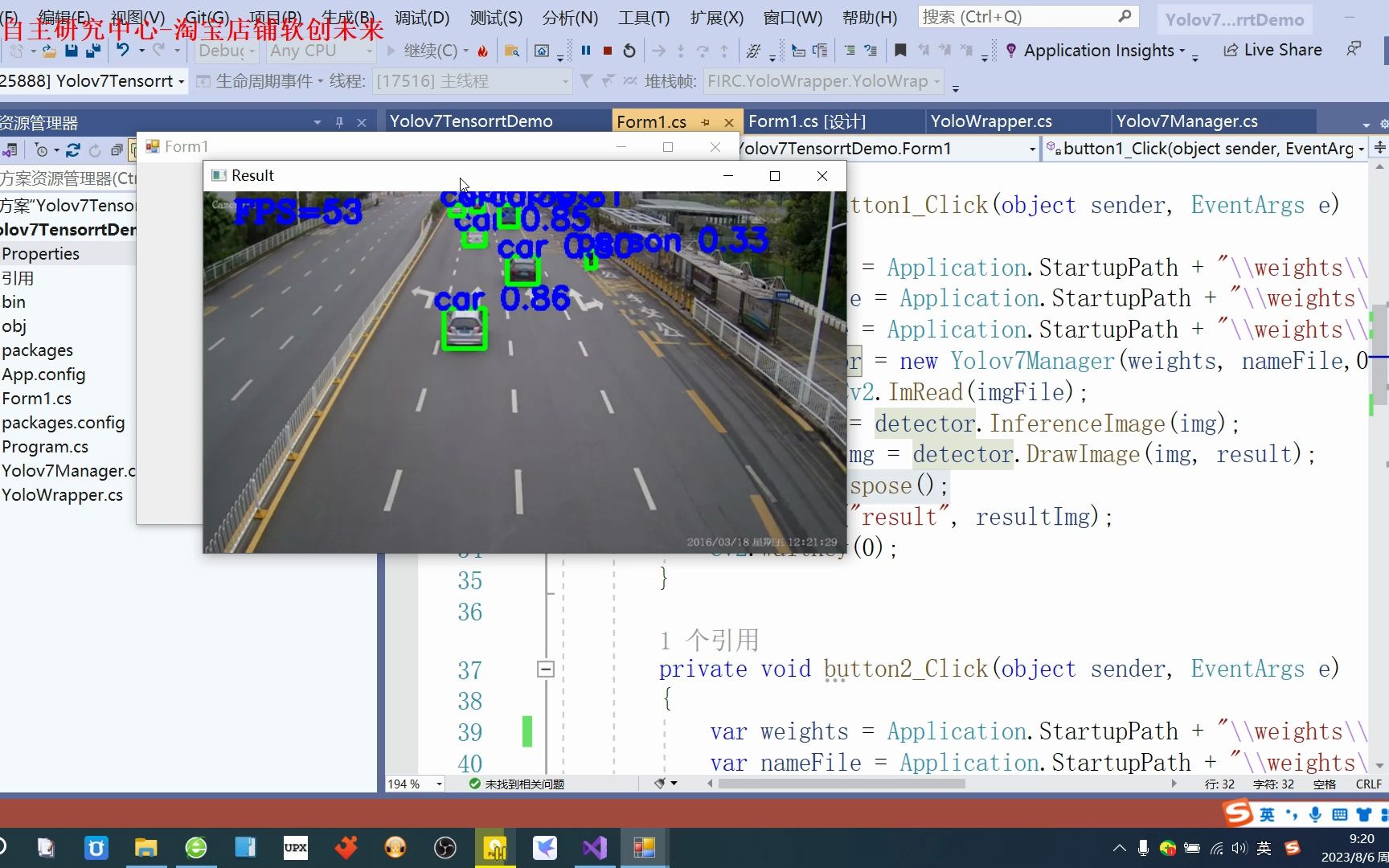Click the Hot Reload flame icon
Screen dimensions: 1389x868
(482, 50)
